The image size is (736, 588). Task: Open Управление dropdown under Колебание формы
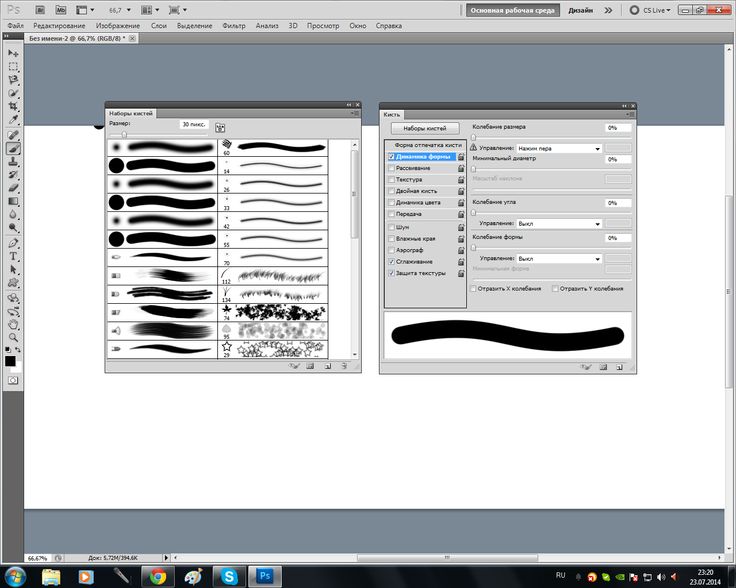pyautogui.click(x=559, y=259)
